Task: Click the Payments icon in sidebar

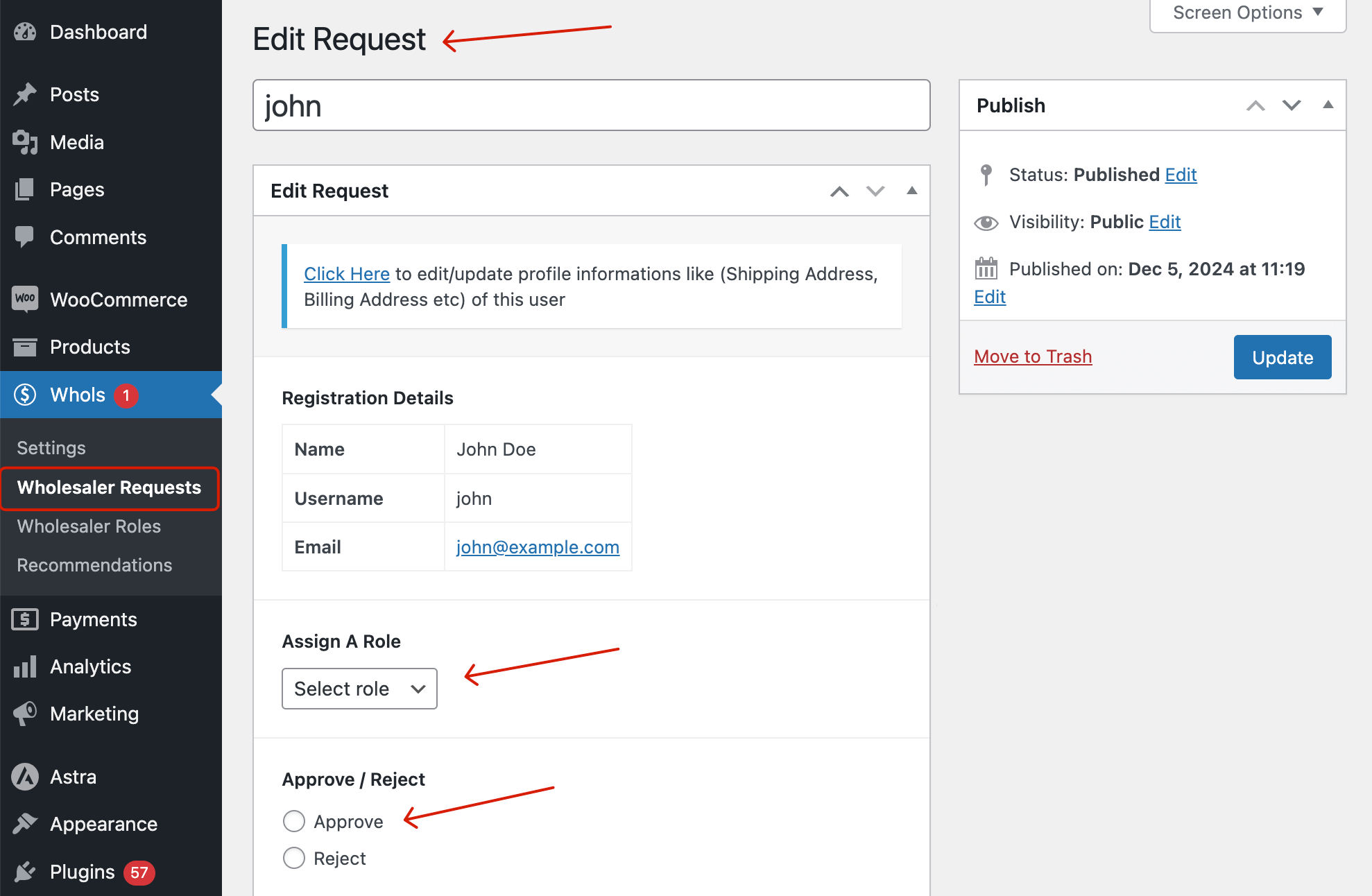Action: tap(25, 619)
